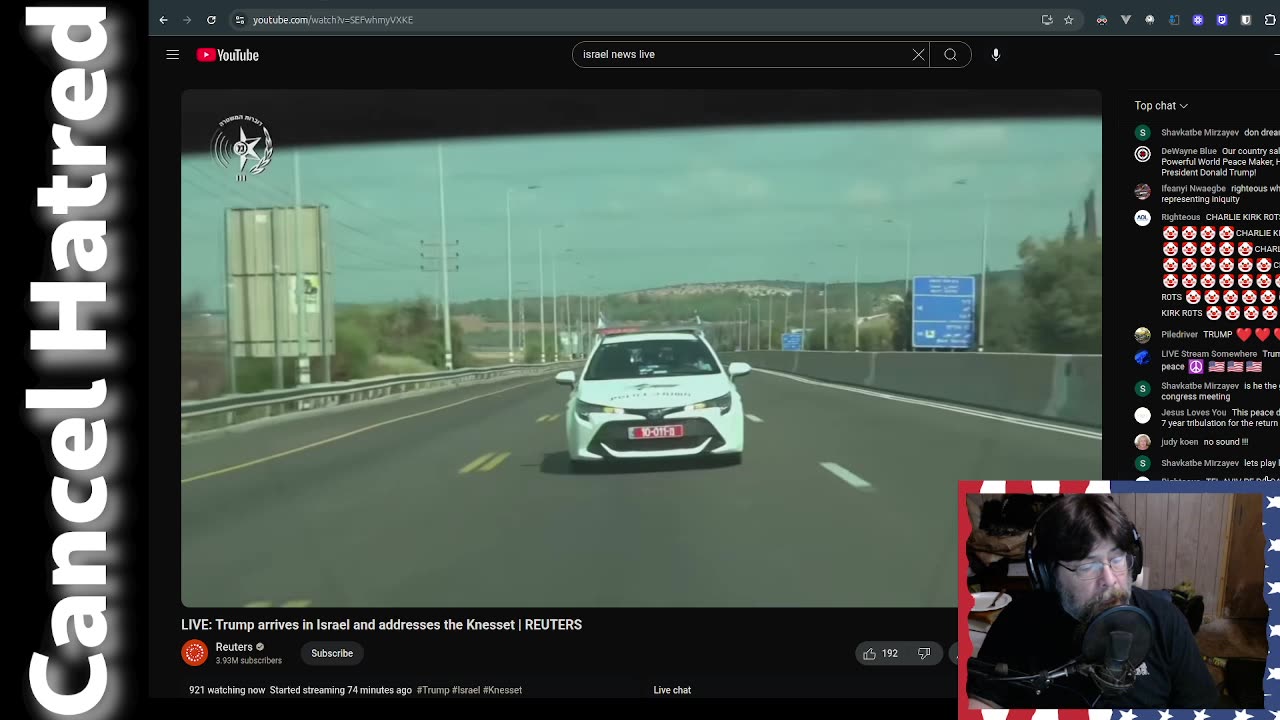Bookmark this page with the star icon

[1068, 20]
